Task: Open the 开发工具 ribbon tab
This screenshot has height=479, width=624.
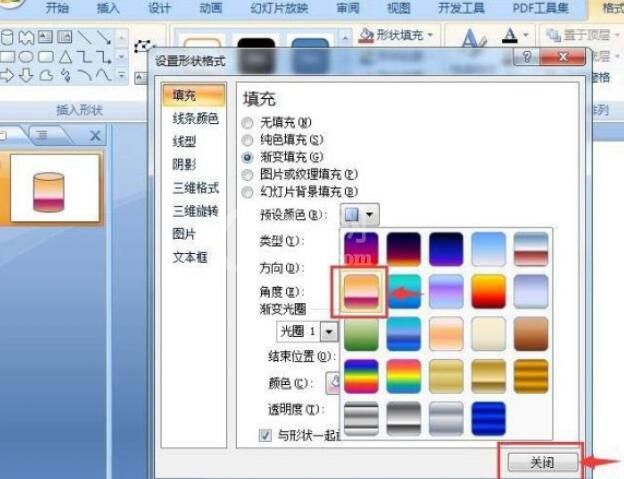Action: pos(461,8)
